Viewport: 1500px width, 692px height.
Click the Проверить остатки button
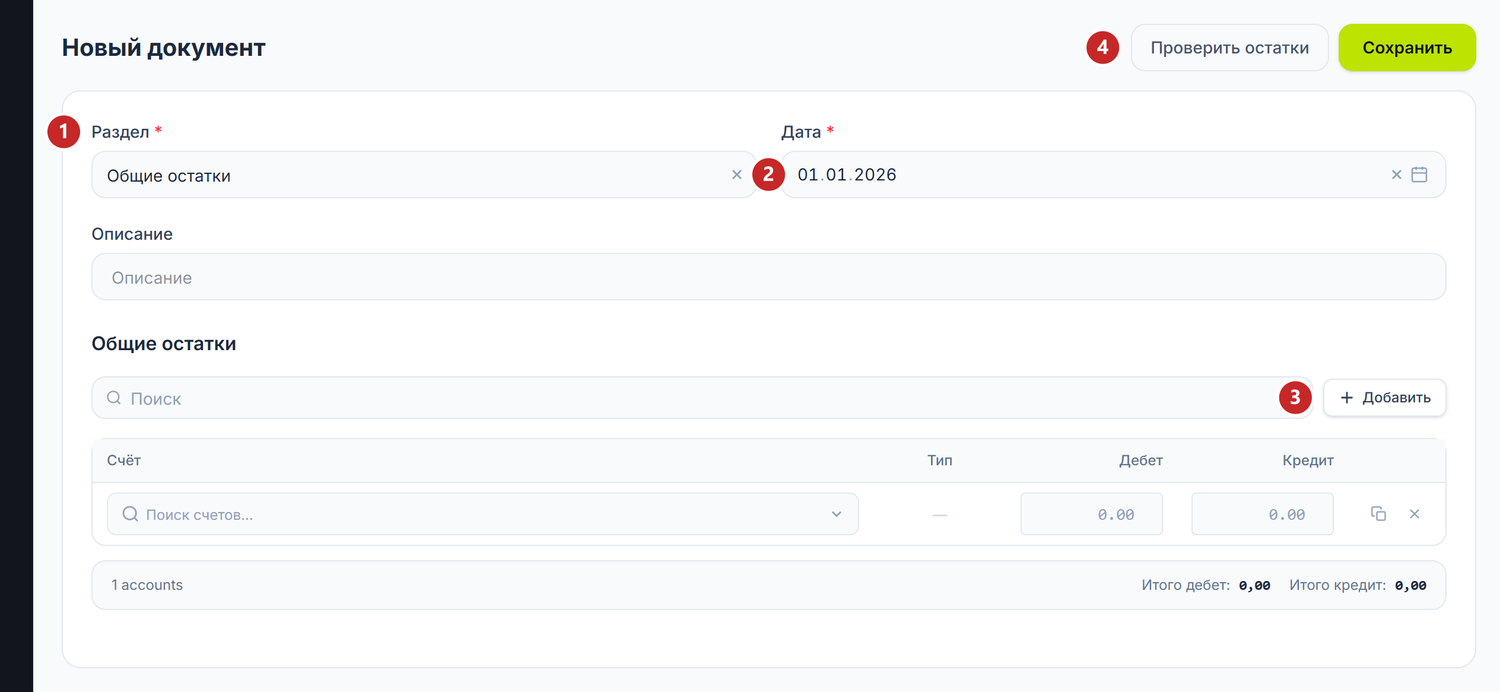pyautogui.click(x=1230, y=48)
